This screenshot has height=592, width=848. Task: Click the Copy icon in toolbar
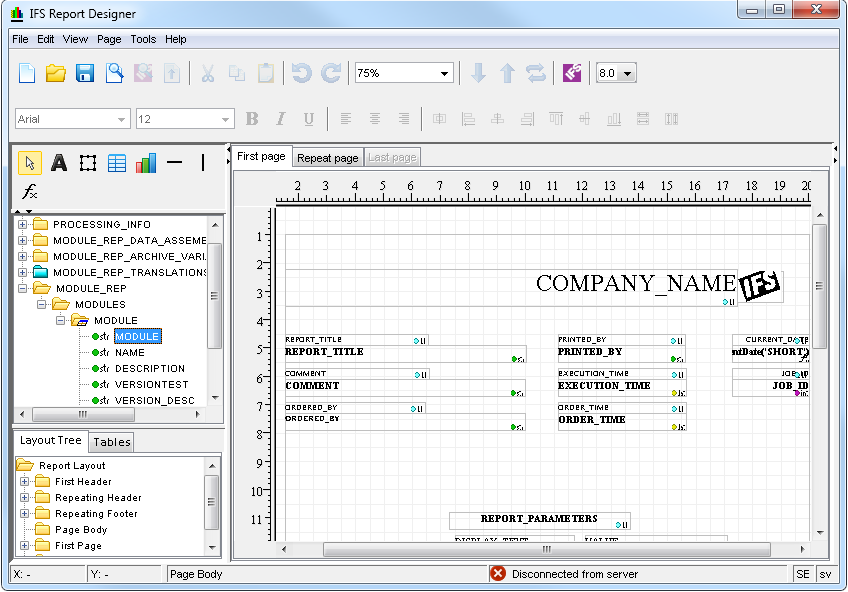point(237,73)
